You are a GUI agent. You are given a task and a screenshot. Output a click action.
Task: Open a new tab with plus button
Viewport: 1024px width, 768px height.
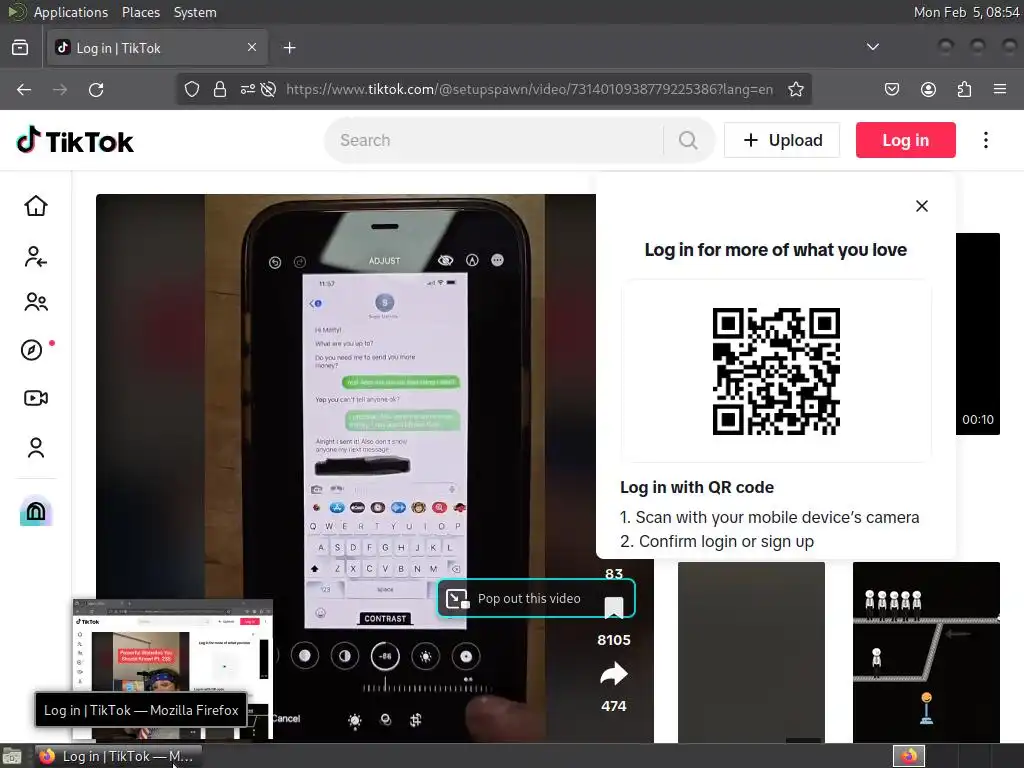pyautogui.click(x=289, y=48)
